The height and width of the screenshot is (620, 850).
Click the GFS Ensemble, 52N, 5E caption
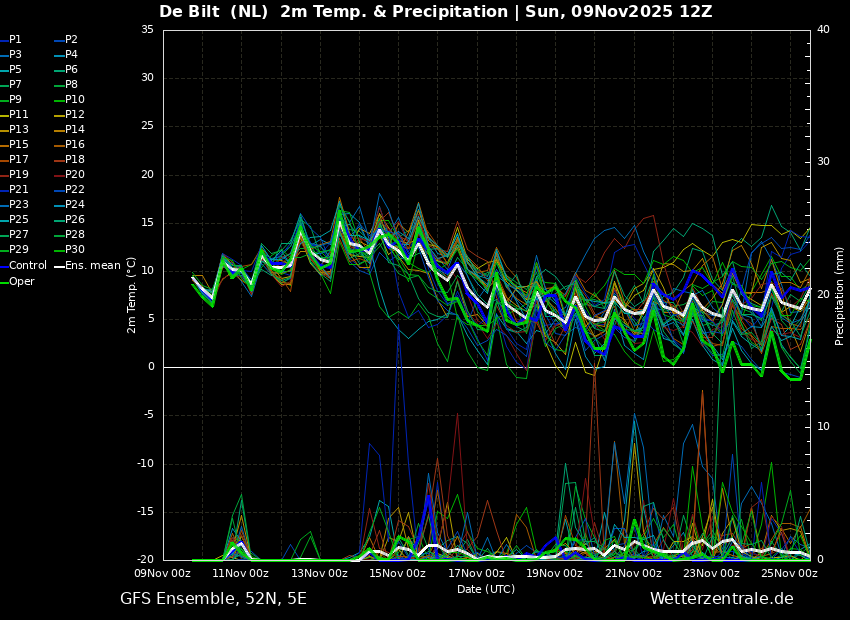pyautogui.click(x=213, y=599)
